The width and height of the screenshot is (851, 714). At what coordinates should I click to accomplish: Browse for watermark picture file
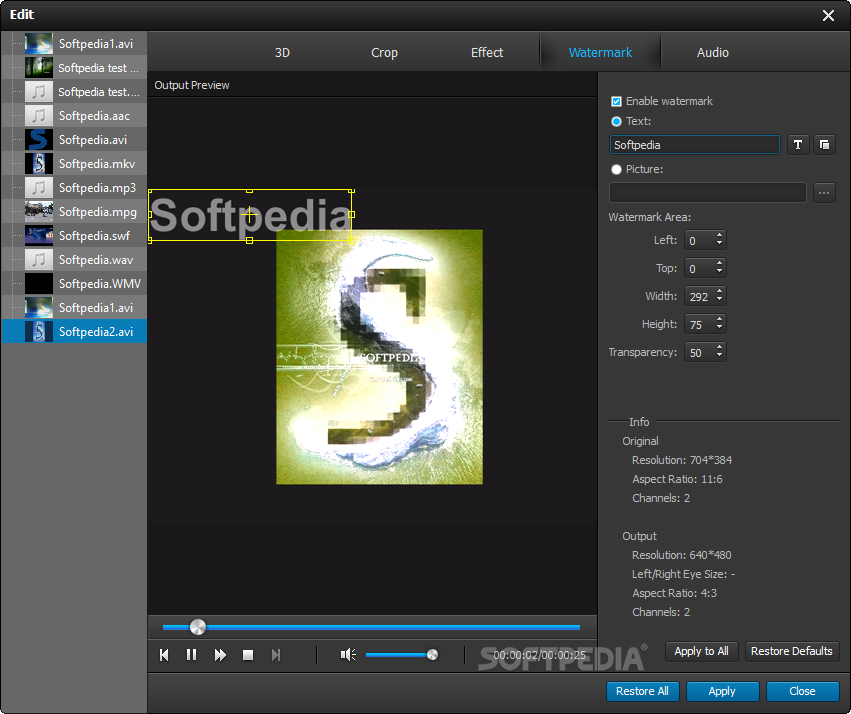click(824, 193)
